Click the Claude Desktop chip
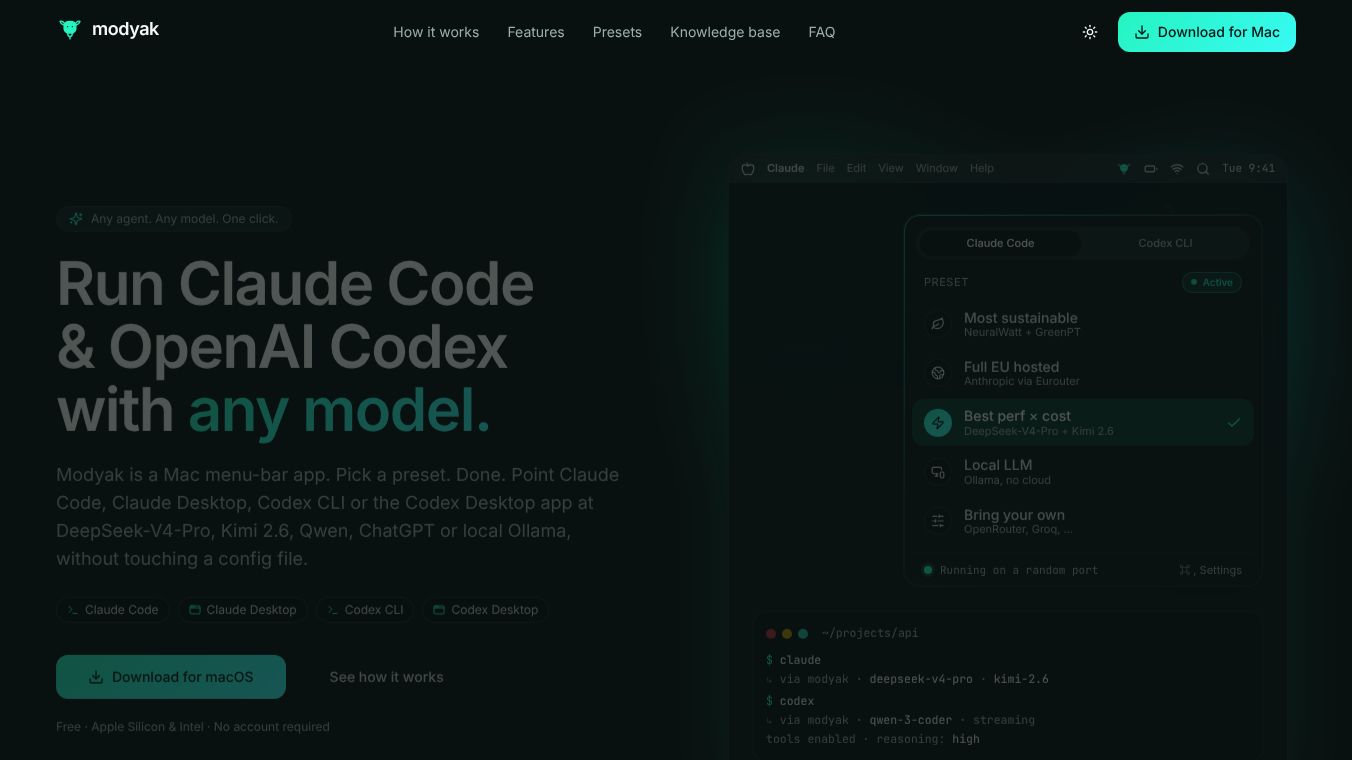The height and width of the screenshot is (760, 1352). 243,610
